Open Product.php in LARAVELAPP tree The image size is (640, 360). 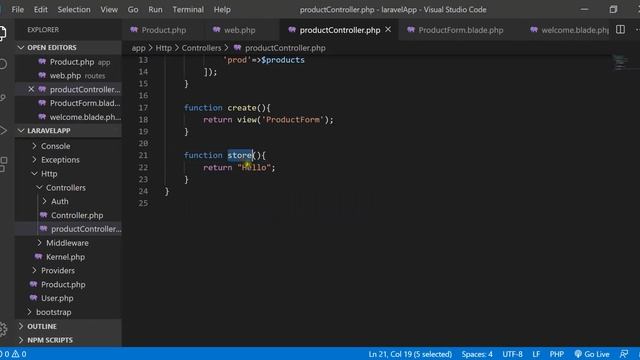pyautogui.click(x=63, y=284)
